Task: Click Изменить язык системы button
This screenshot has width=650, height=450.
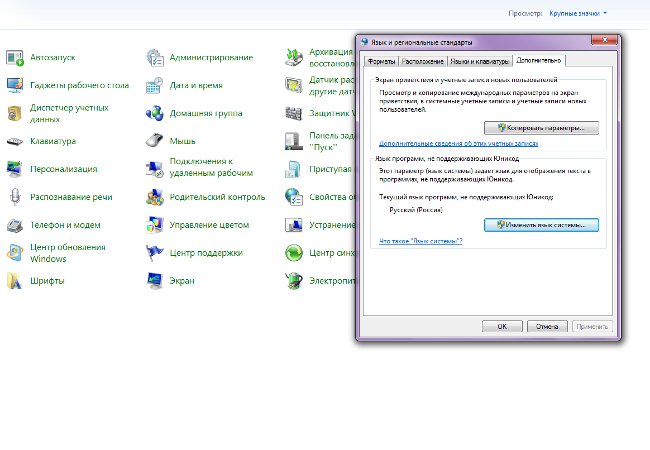Action: coord(541,225)
